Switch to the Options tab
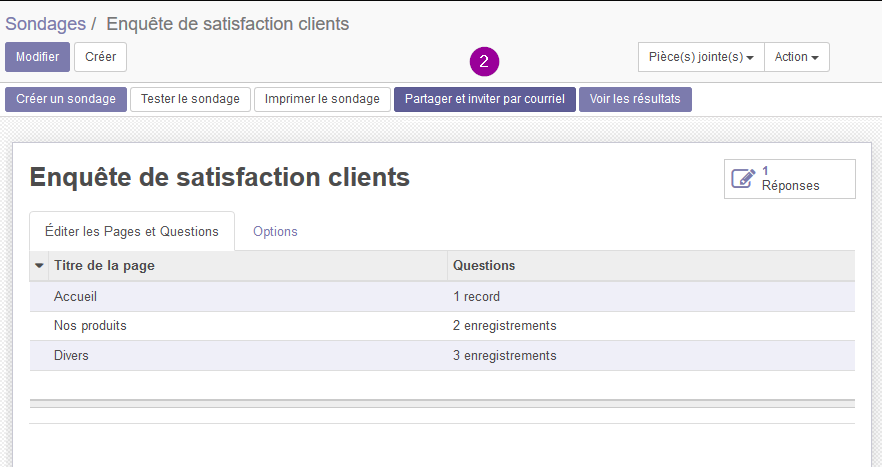This screenshot has width=882, height=467. click(275, 231)
